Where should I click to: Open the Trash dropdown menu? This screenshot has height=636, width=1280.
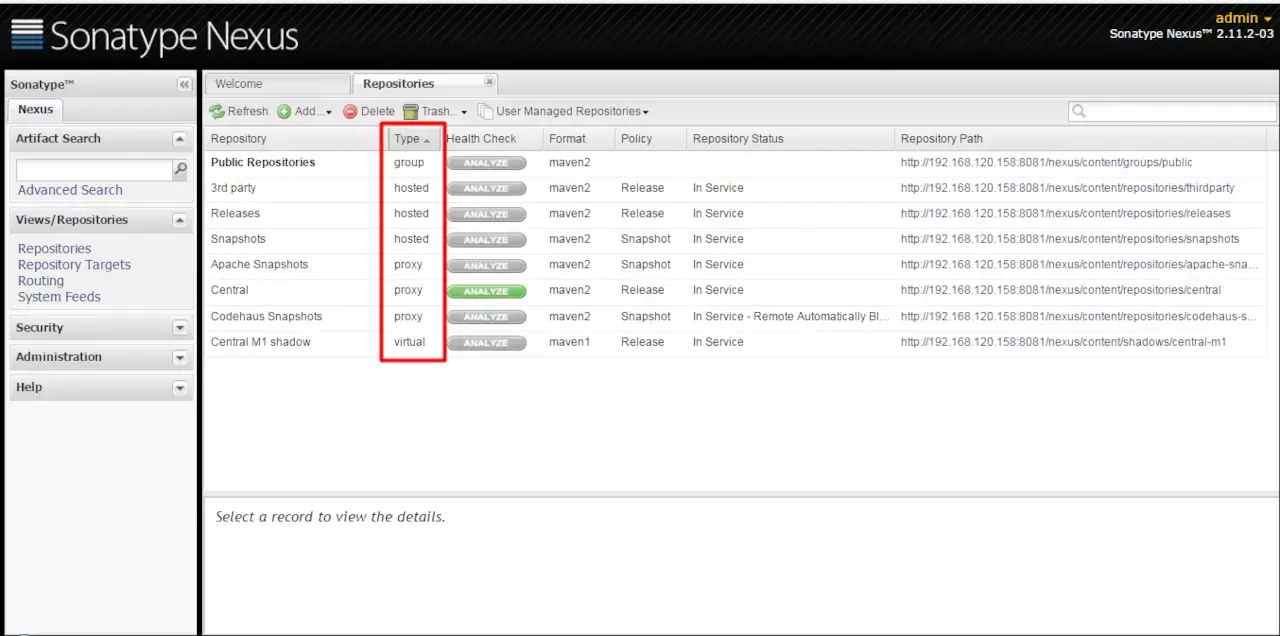point(435,111)
